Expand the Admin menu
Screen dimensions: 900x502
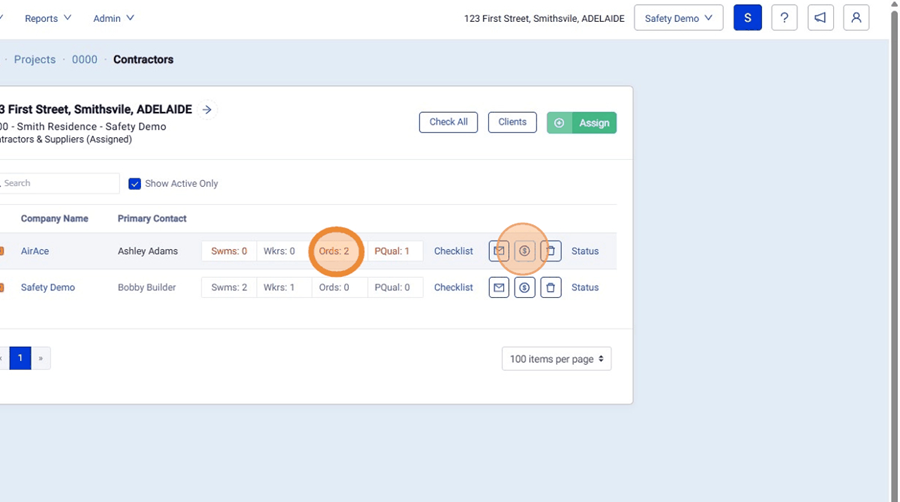coord(113,18)
